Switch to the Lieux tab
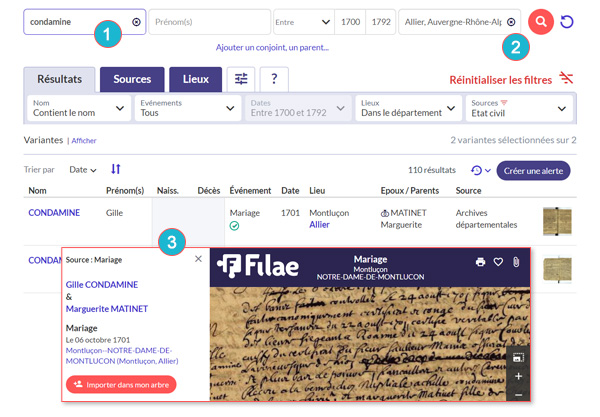The height and width of the screenshot is (417, 600). pyautogui.click(x=195, y=79)
